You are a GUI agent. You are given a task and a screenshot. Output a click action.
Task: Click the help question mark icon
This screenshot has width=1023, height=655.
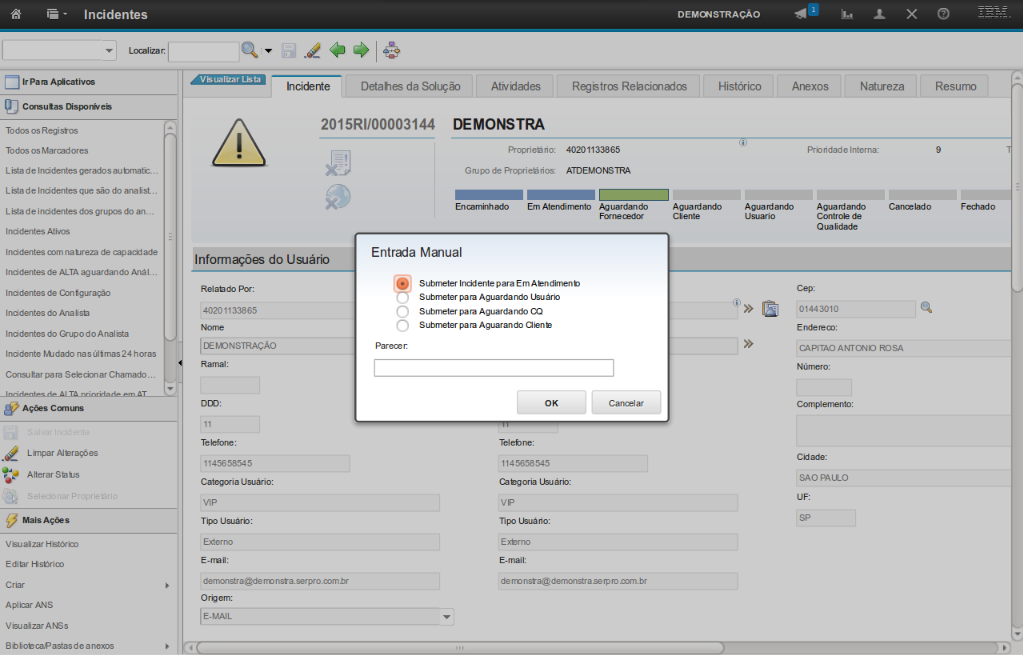click(943, 14)
